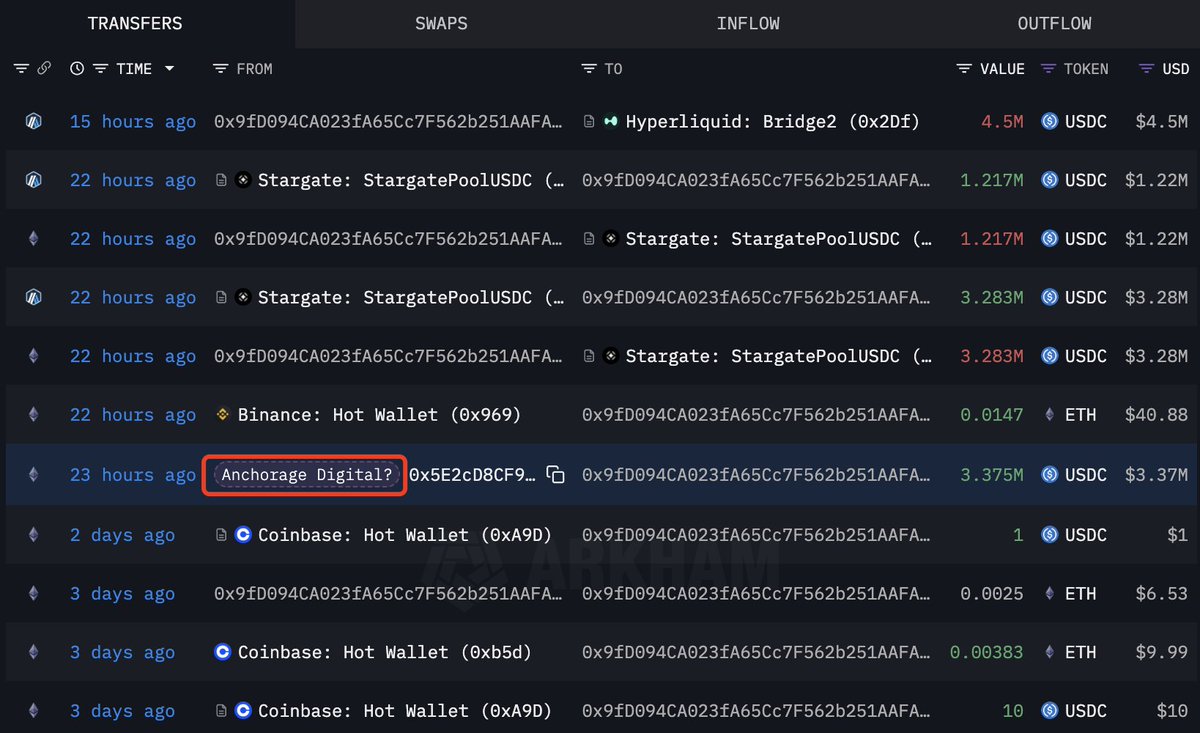Click Binance: Hot Wallet (0x969) sender
The width and height of the screenshot is (1200, 733).
[379, 415]
